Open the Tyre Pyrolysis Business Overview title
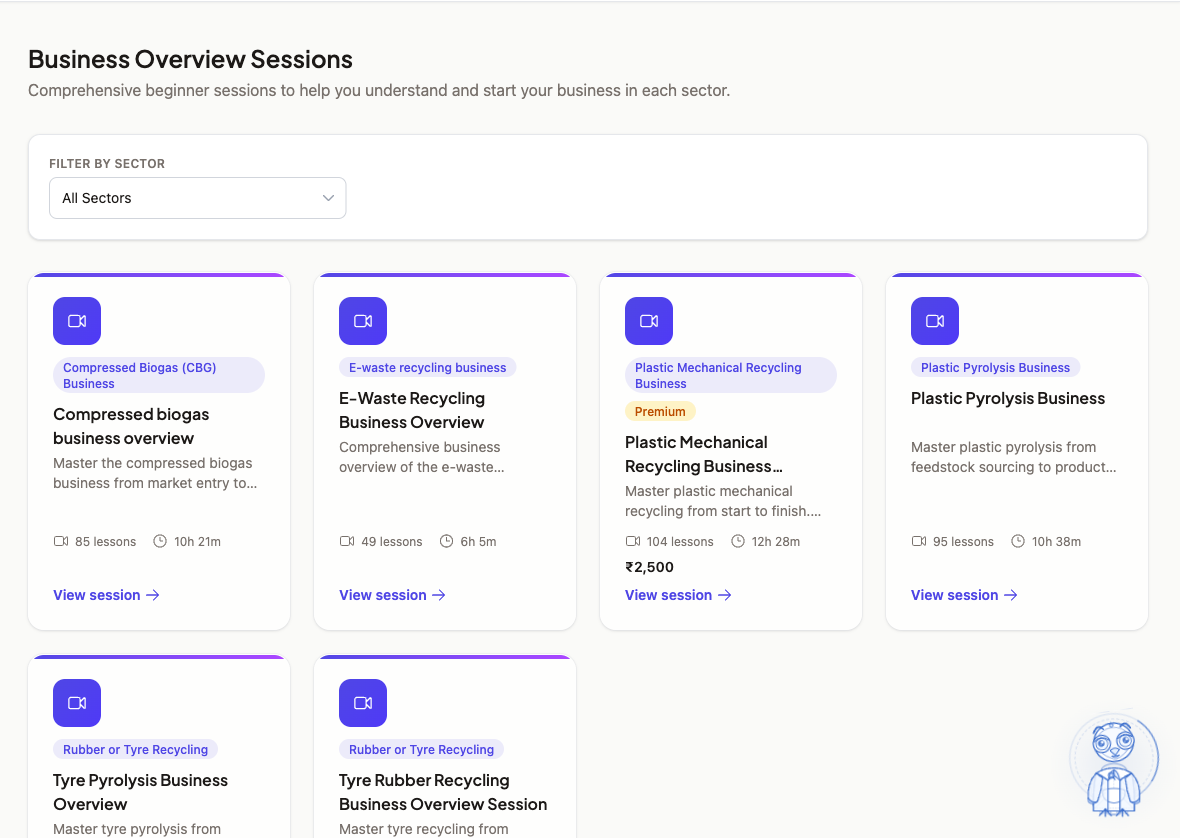Screen dimensions: 1180x838 (140, 793)
